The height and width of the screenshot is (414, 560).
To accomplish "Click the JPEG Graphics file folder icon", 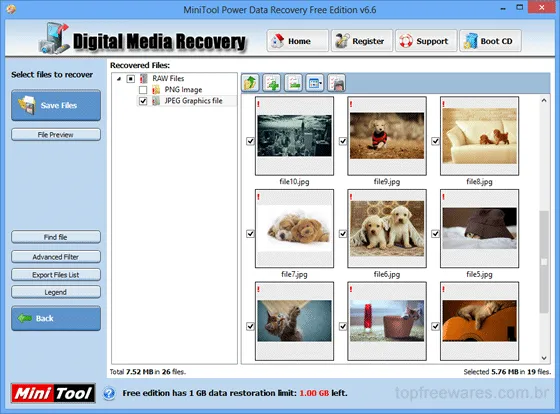I will [x=156, y=101].
